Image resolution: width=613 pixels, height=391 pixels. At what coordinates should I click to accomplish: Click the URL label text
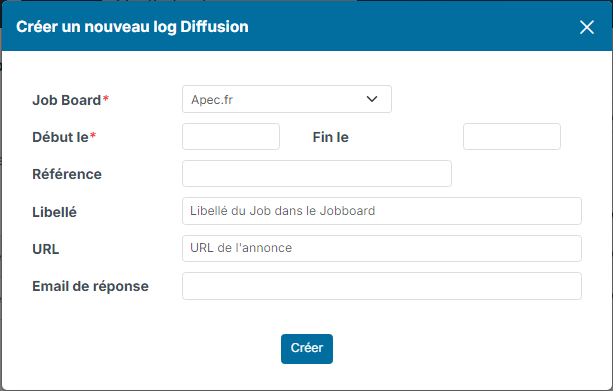tap(46, 249)
